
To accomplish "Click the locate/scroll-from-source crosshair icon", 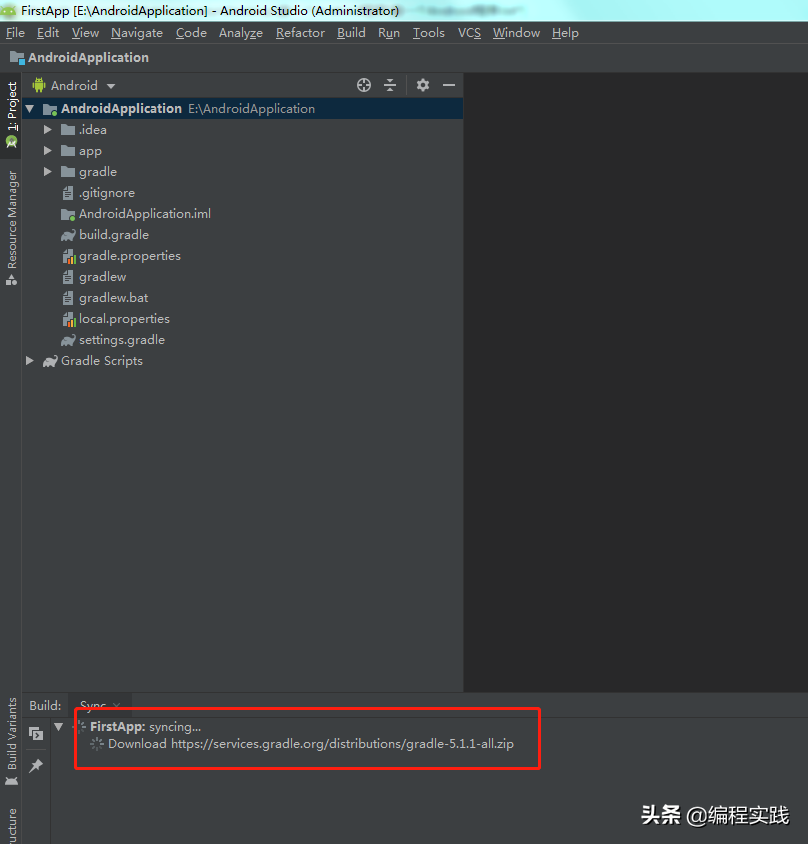I will pyautogui.click(x=364, y=85).
